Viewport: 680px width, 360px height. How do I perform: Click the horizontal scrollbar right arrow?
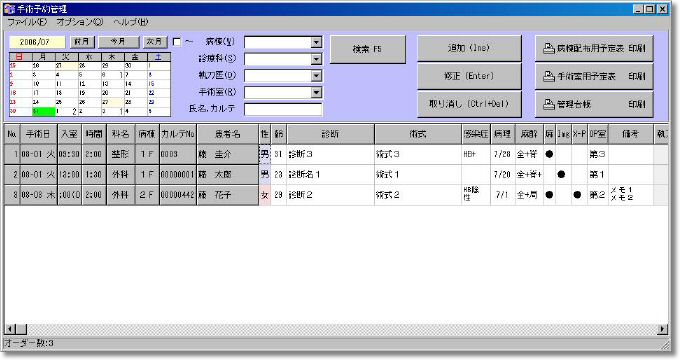click(662, 329)
